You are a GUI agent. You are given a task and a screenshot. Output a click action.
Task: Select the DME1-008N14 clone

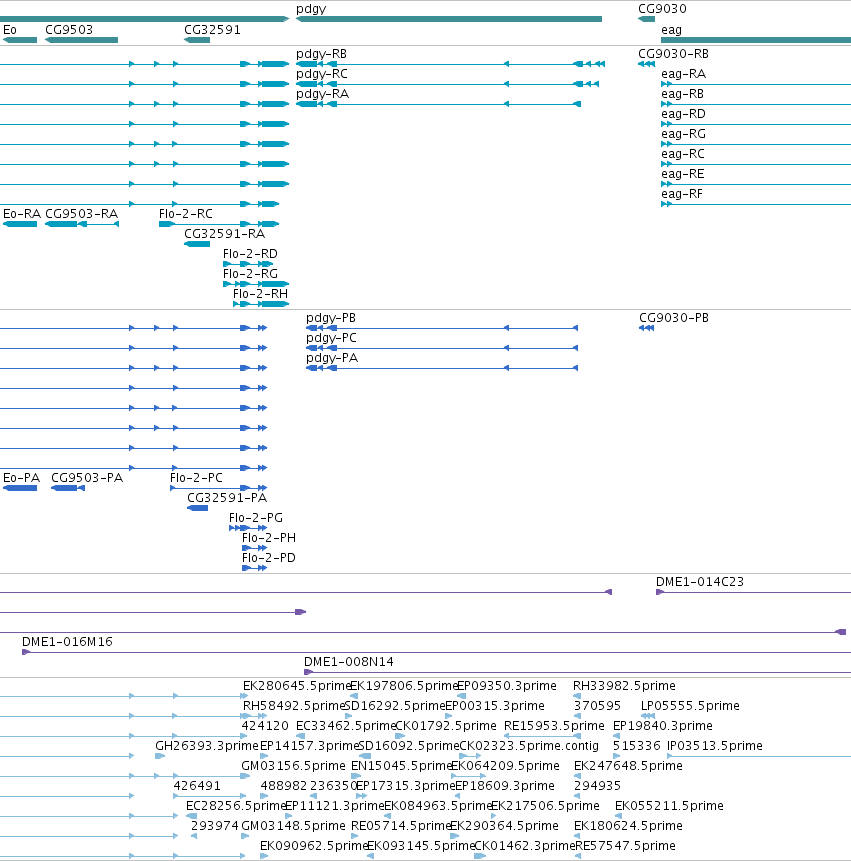(x=578, y=672)
